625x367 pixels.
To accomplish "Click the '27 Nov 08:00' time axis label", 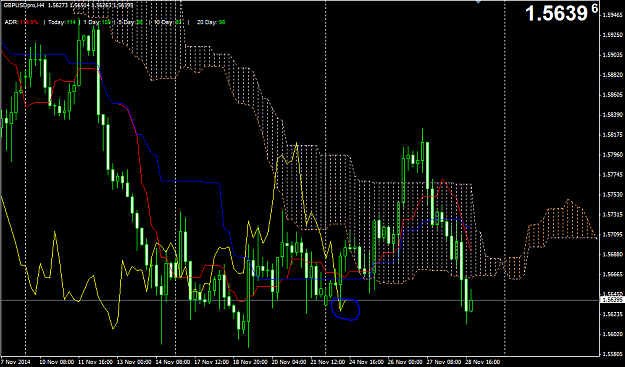I will 444,362.
